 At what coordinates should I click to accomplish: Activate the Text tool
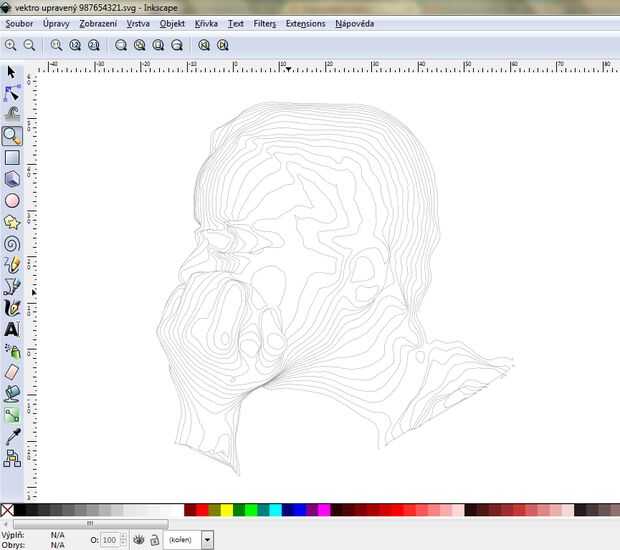tap(12, 329)
